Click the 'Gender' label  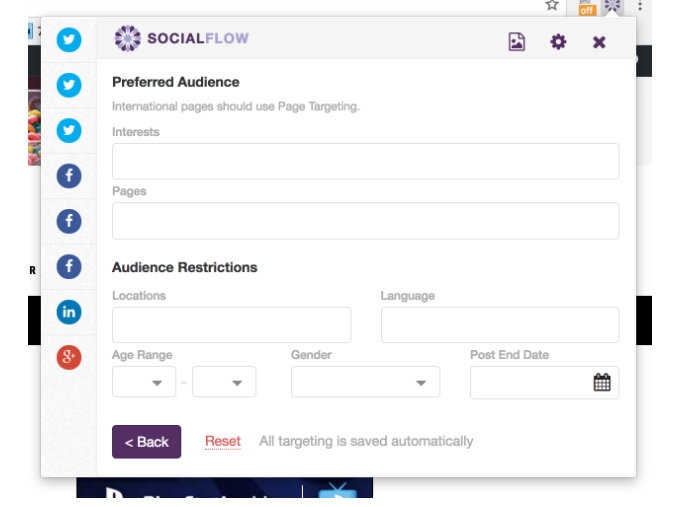(311, 355)
